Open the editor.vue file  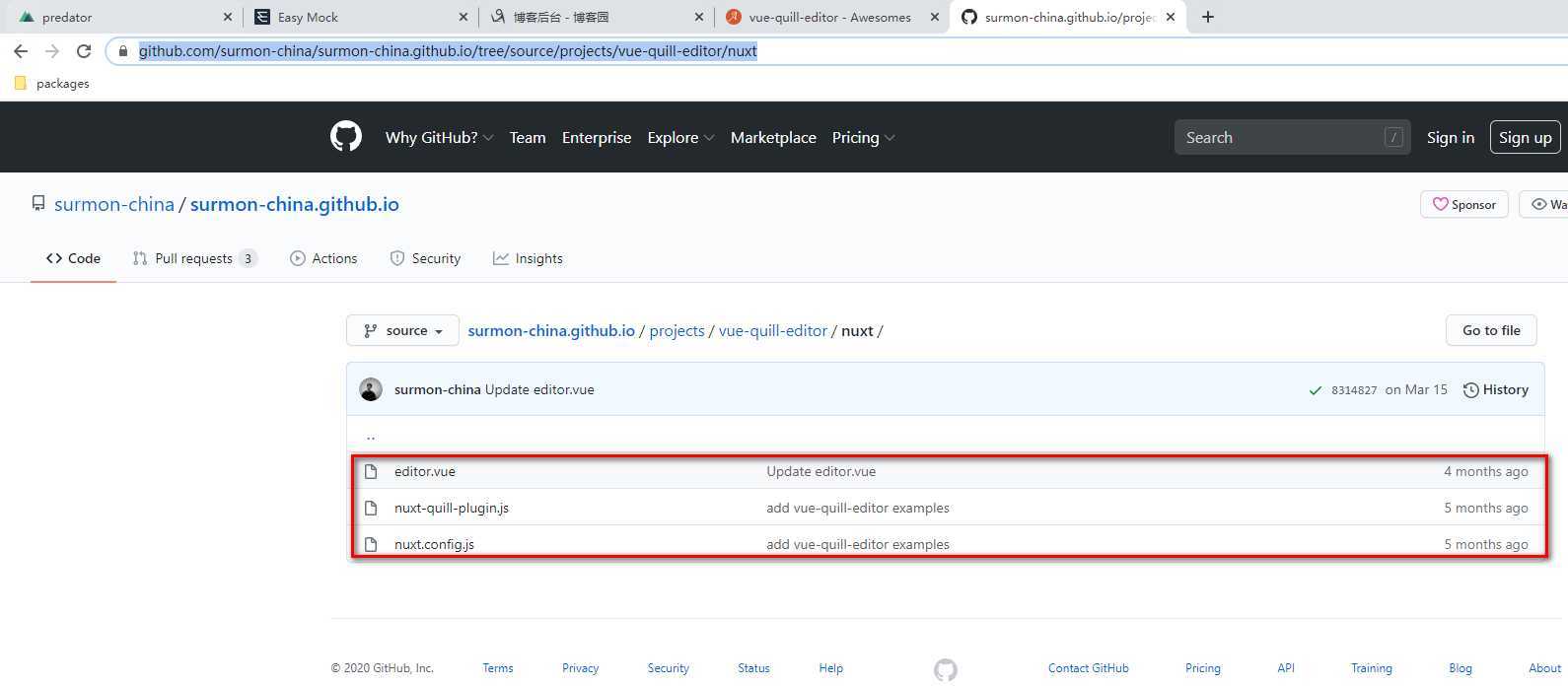coord(425,471)
